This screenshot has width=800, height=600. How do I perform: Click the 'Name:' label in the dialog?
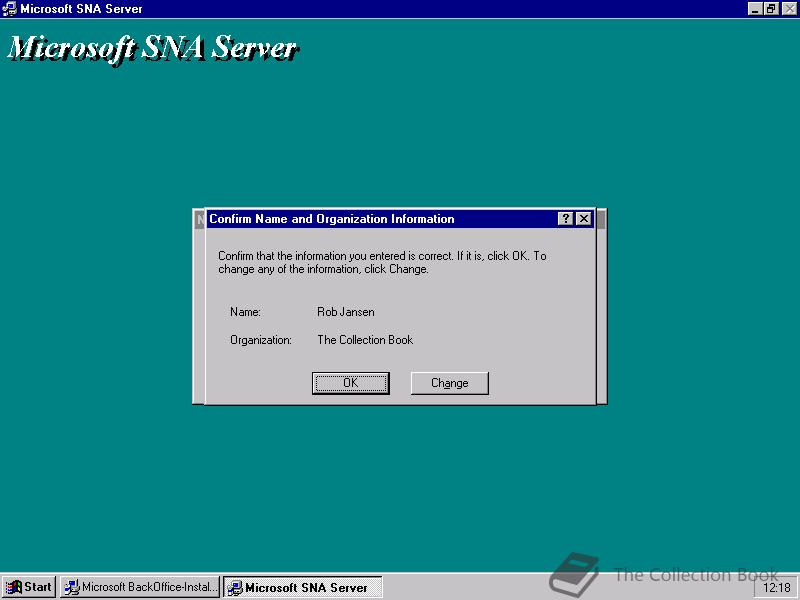(x=245, y=312)
